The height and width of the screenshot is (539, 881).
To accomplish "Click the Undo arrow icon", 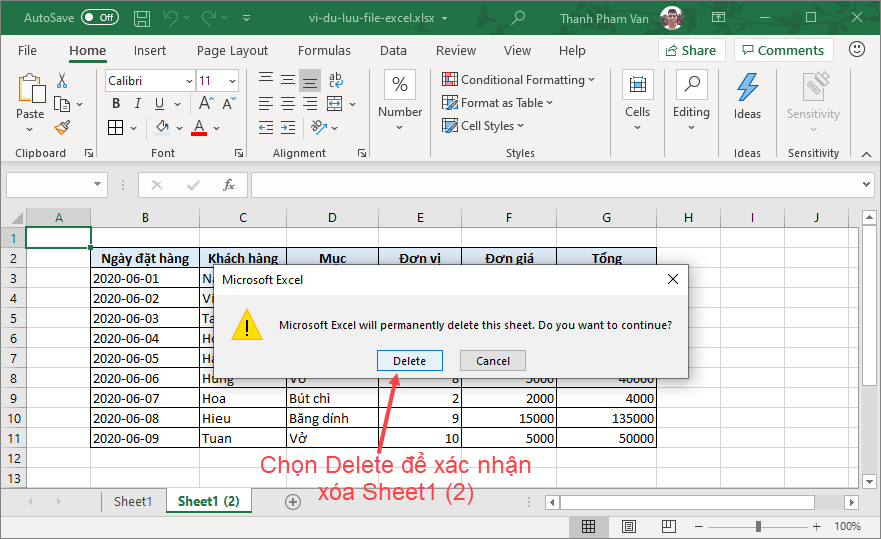I will pyautogui.click(x=171, y=18).
